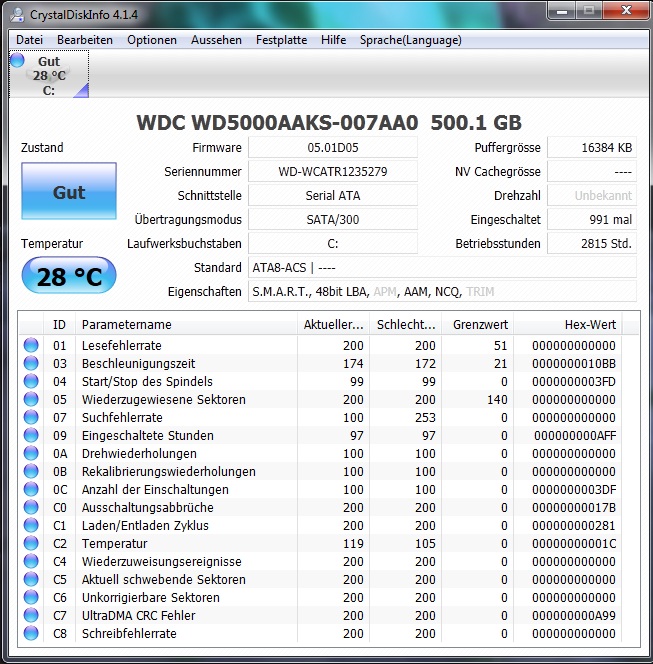Click the Parametername column header
This screenshot has height=664, width=653.
[186, 324]
